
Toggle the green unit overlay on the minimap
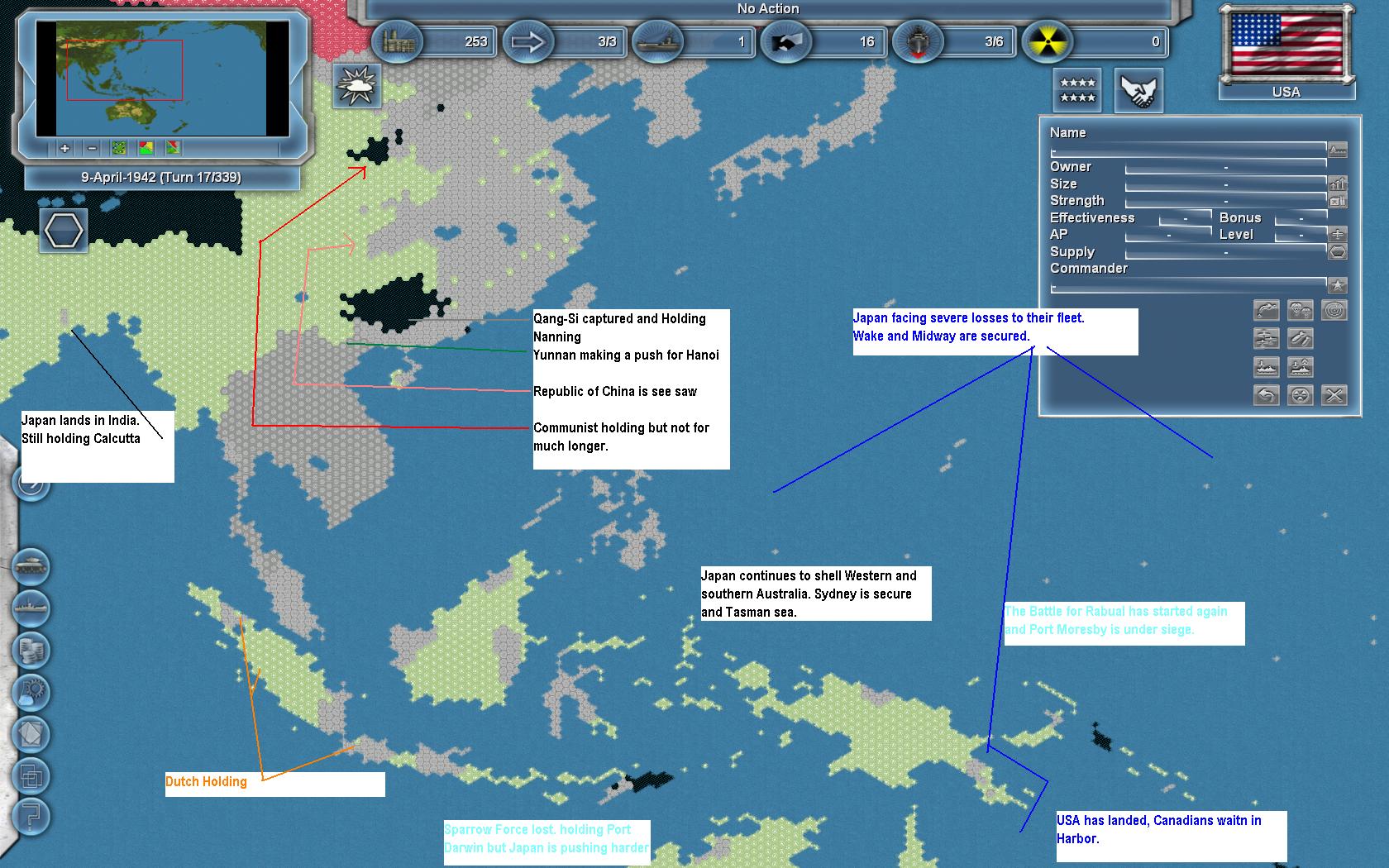pos(119,148)
